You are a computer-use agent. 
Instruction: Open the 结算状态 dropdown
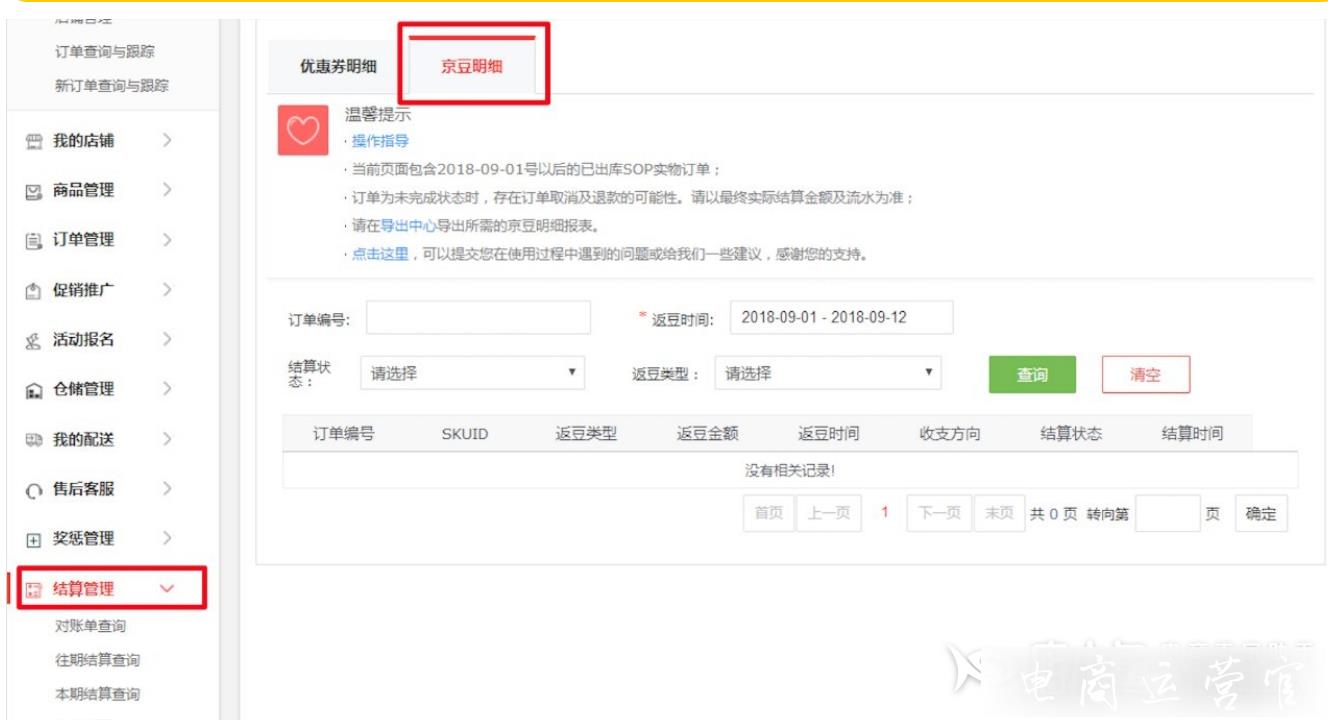(x=472, y=373)
